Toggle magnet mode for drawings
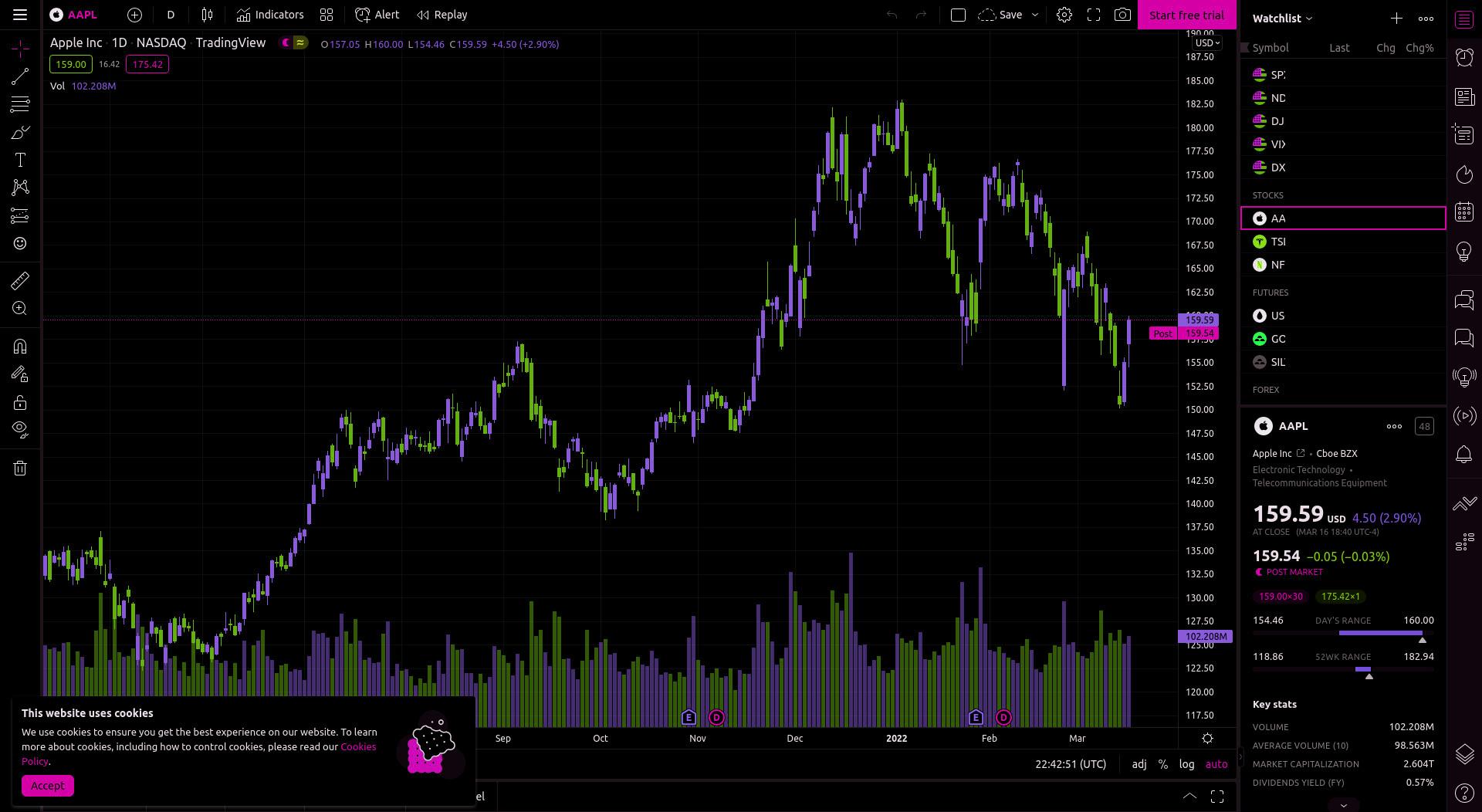The width and height of the screenshot is (1482, 812). coord(20,347)
